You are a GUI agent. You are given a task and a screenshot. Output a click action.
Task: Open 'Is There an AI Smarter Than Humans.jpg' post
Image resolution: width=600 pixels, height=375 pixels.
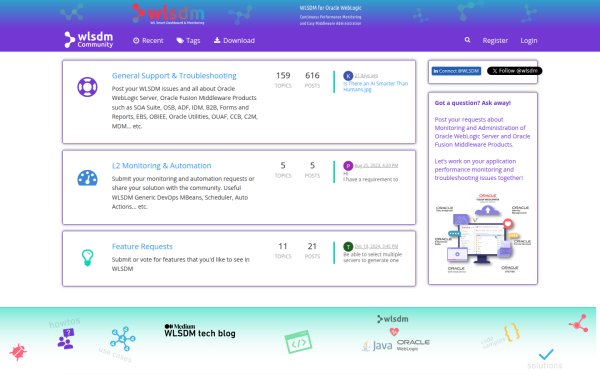pyautogui.click(x=375, y=86)
